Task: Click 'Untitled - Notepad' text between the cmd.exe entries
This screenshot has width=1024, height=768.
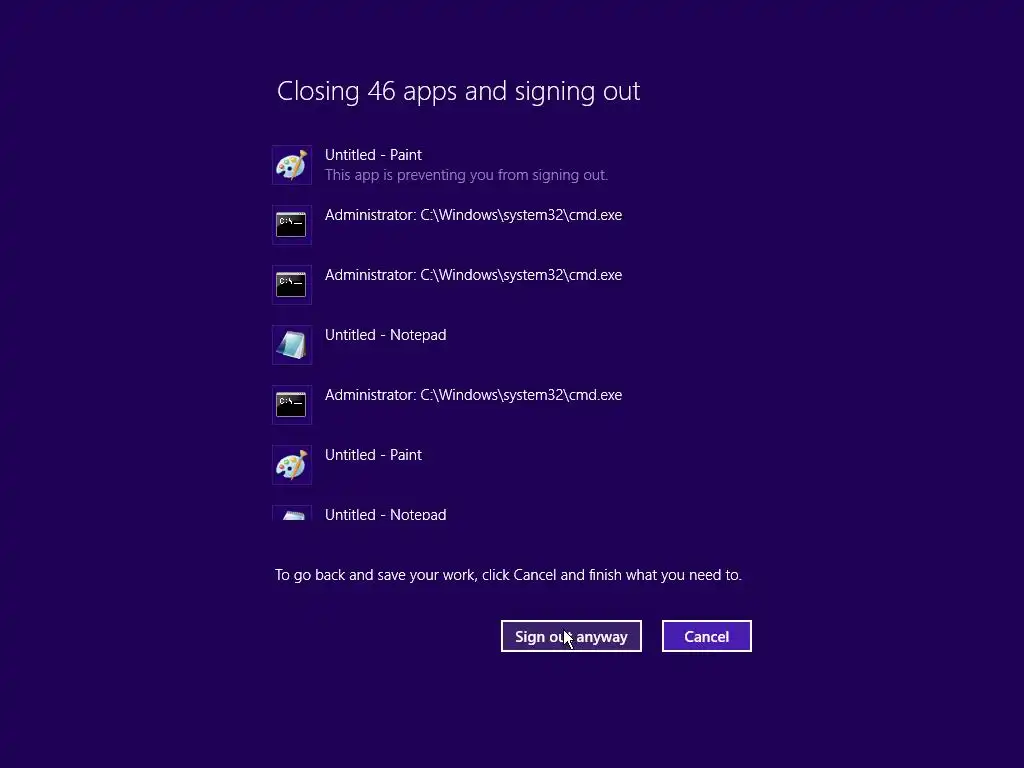Action: (386, 335)
